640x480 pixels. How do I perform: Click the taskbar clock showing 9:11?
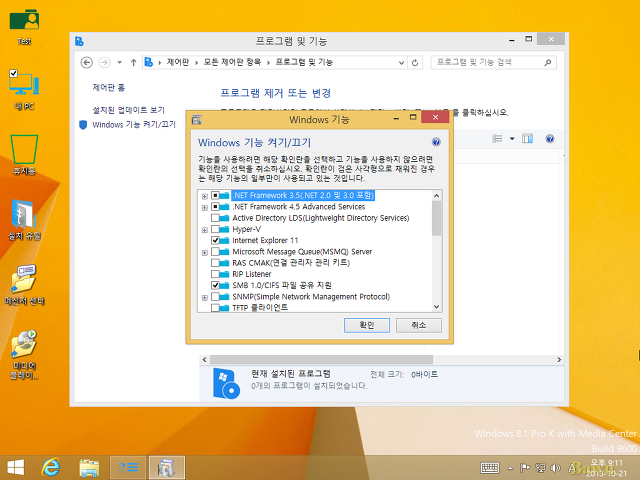point(607,468)
